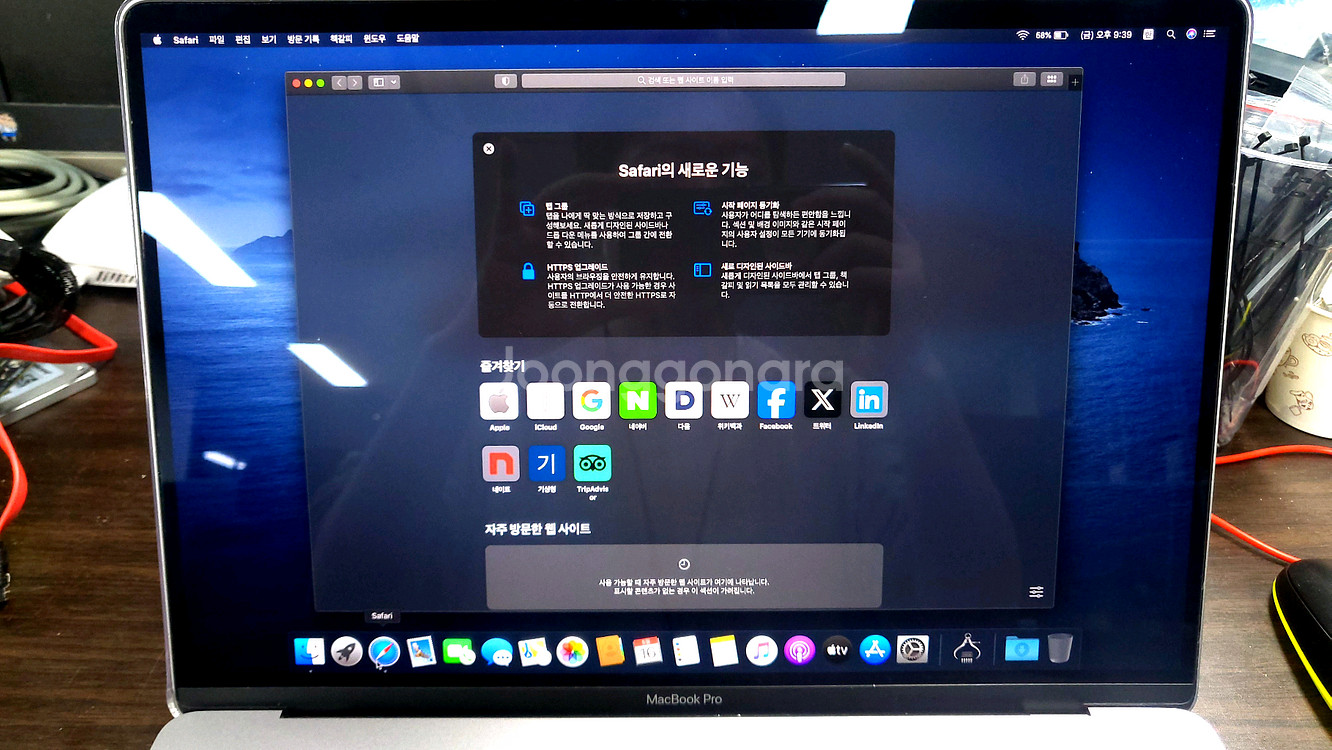Open Photos from the dock
1332x750 pixels.
coord(572,652)
